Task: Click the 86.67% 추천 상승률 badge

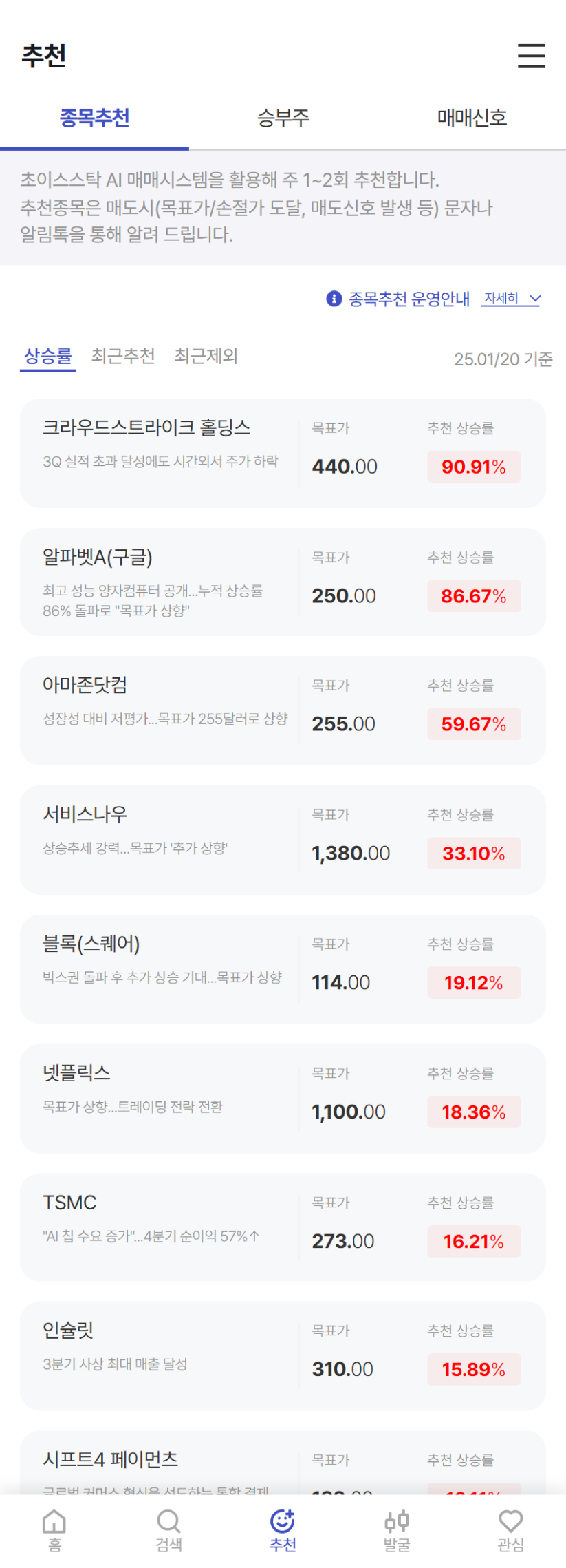Action: point(474,596)
